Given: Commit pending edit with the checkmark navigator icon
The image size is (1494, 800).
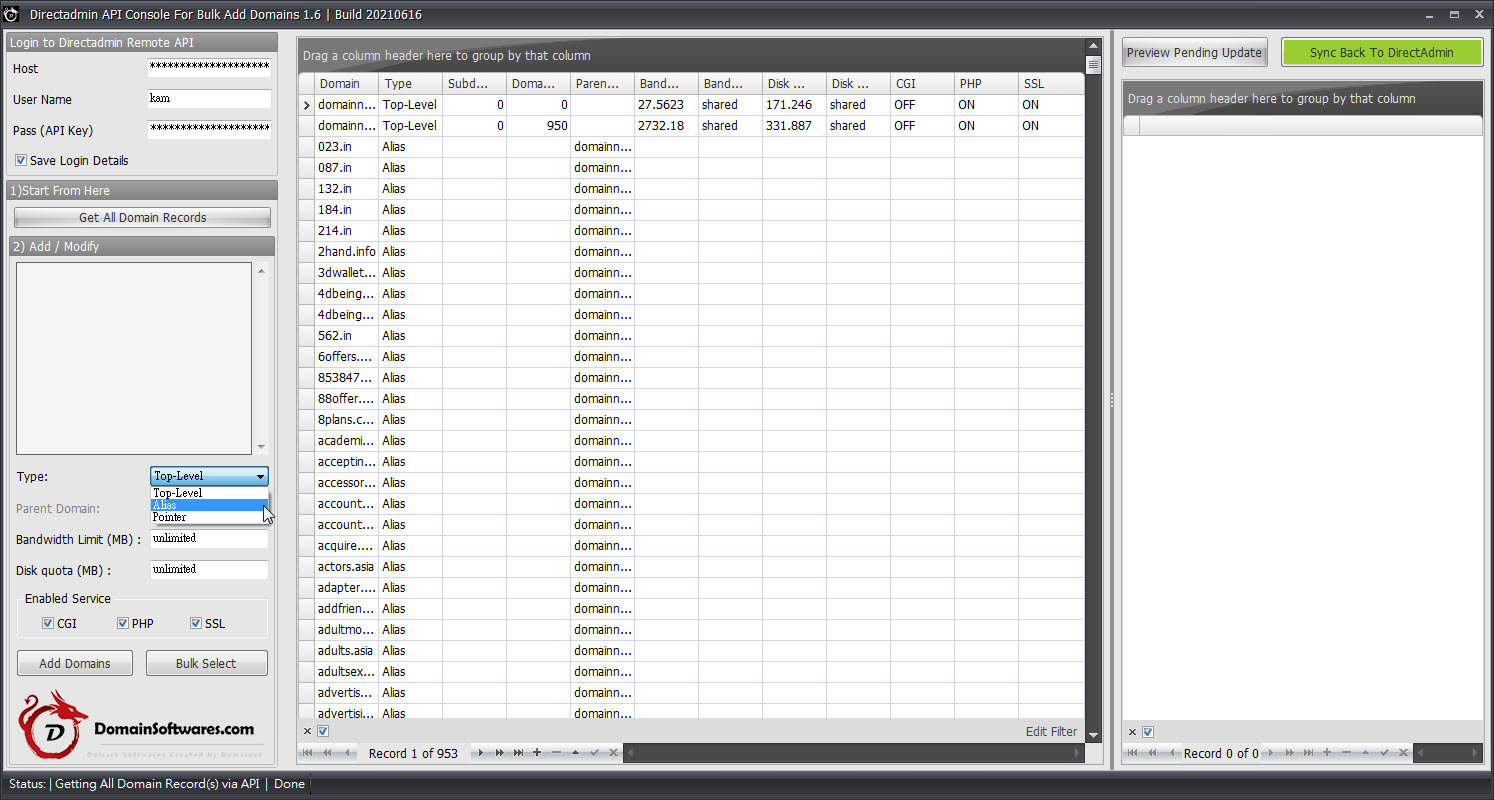Looking at the screenshot, I should click(595, 753).
